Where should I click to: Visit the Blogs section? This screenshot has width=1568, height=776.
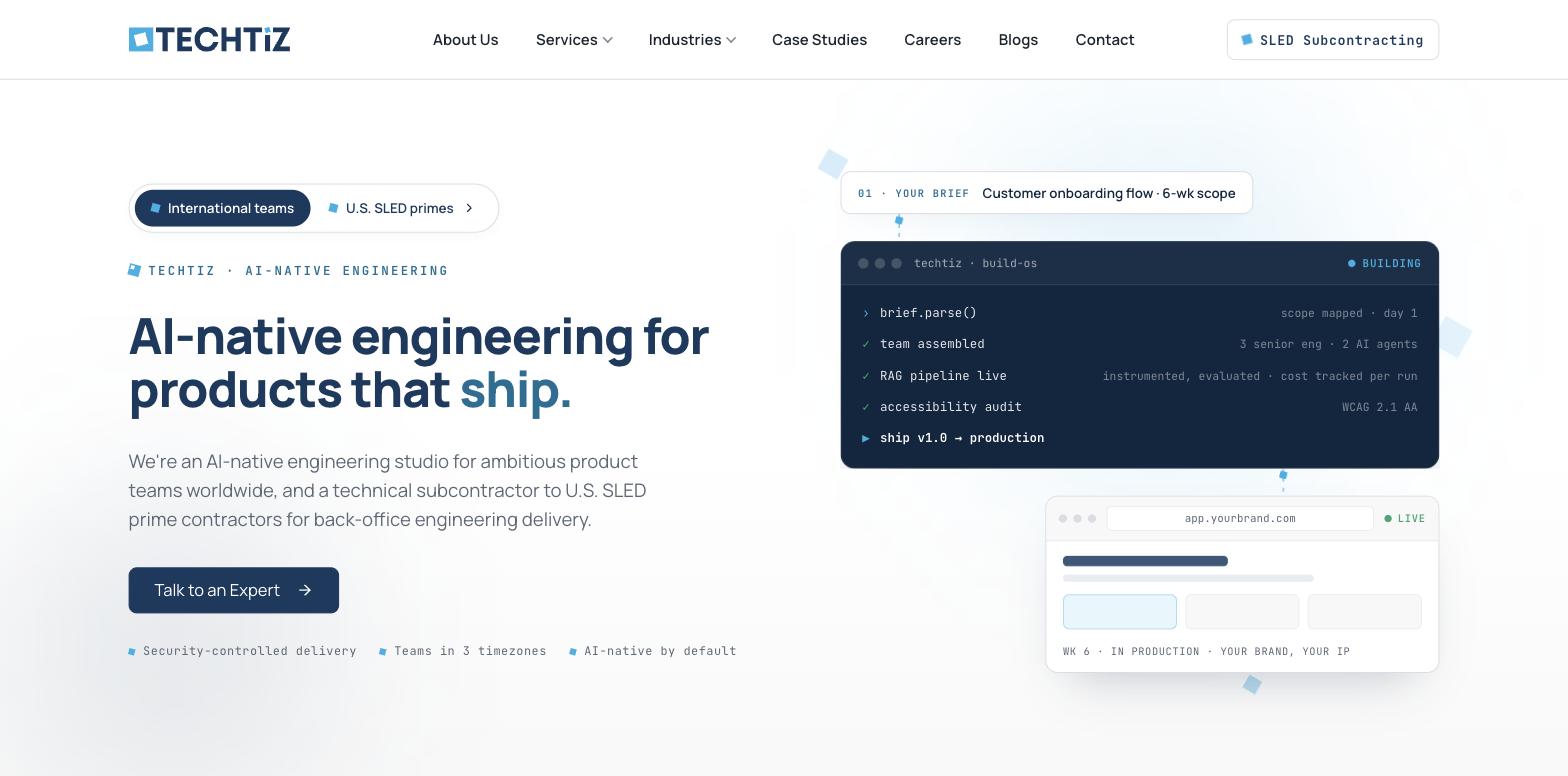(1018, 40)
